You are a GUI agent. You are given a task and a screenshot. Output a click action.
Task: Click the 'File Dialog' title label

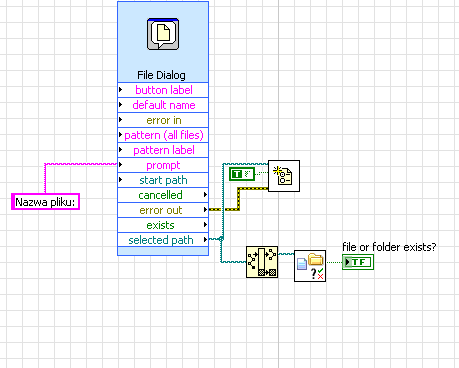(x=161, y=75)
